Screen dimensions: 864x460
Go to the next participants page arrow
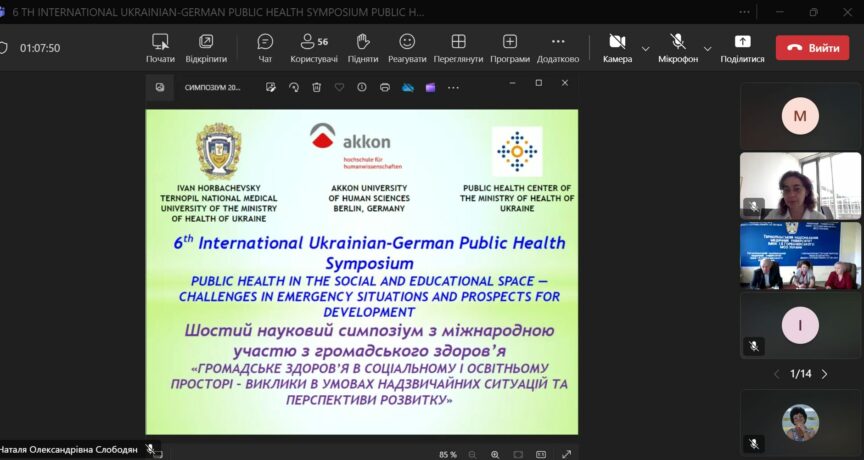[x=824, y=374]
